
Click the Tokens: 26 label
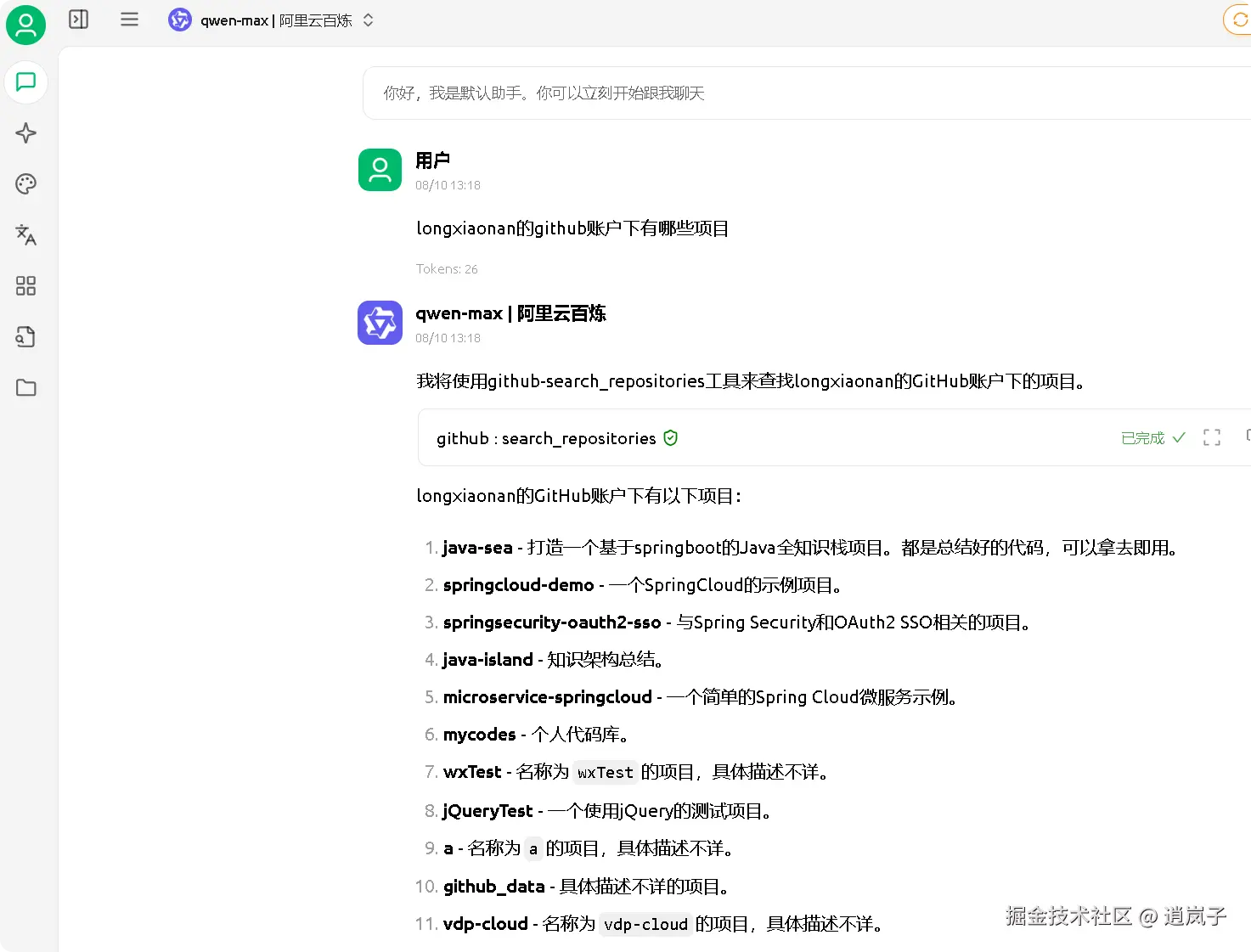[447, 269]
